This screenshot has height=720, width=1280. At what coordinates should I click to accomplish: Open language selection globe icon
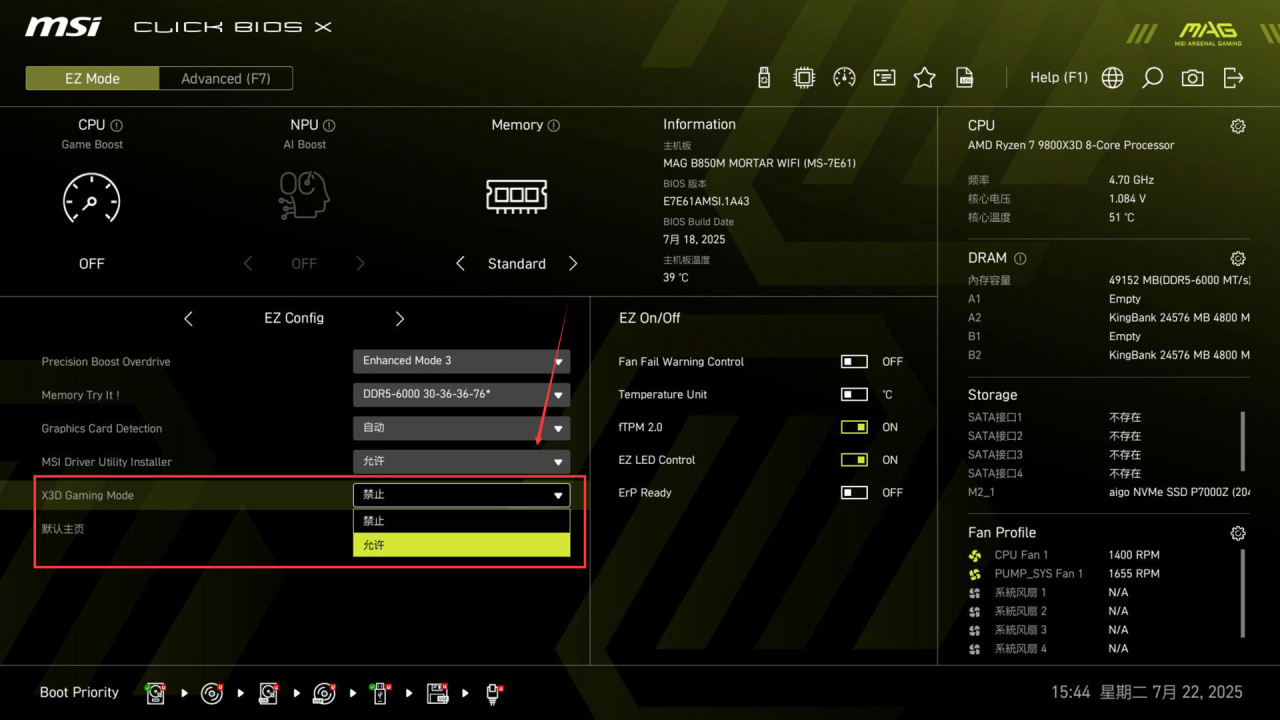pos(1112,78)
